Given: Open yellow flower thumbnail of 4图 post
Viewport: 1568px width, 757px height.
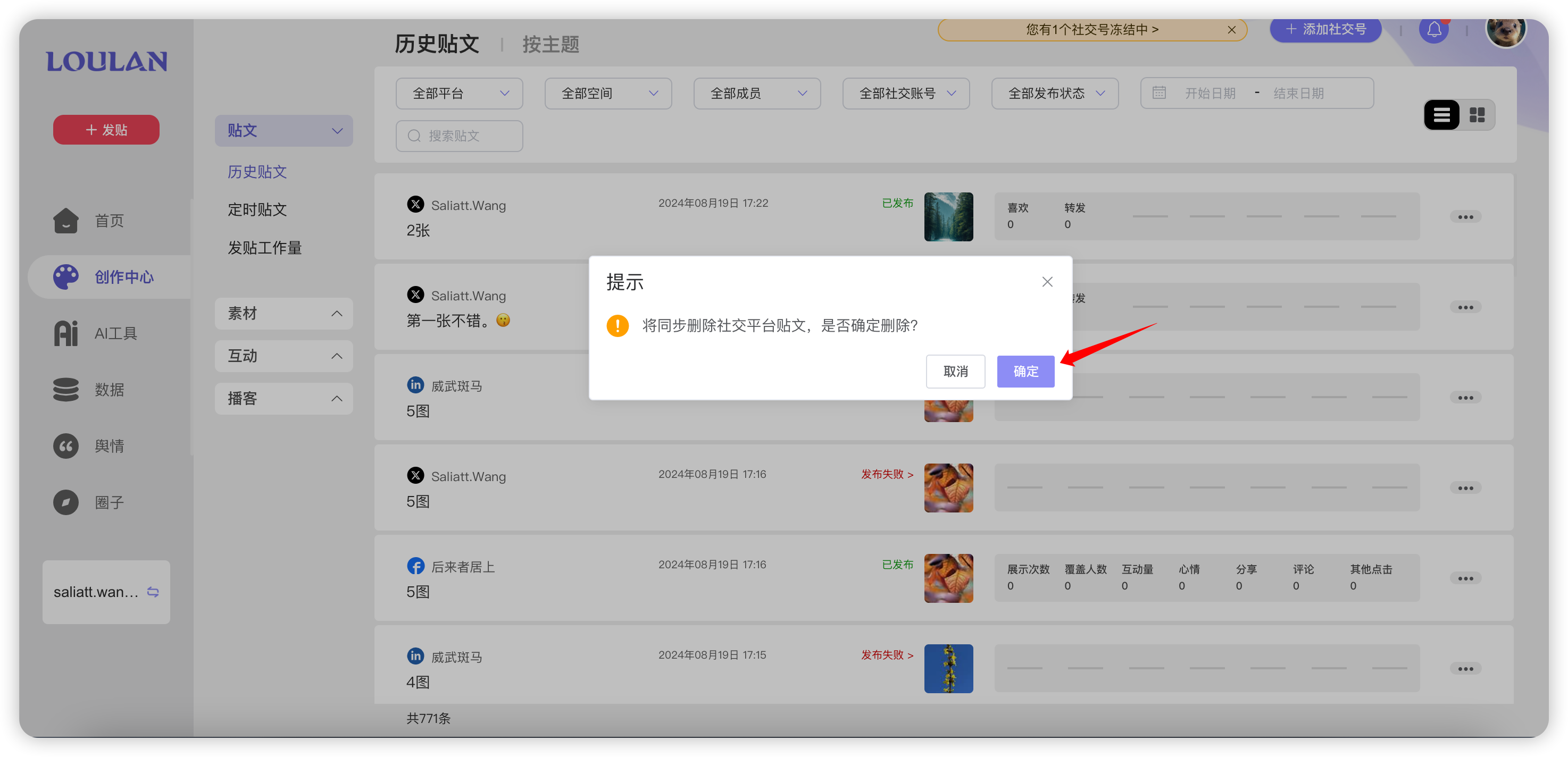Looking at the screenshot, I should (x=948, y=669).
